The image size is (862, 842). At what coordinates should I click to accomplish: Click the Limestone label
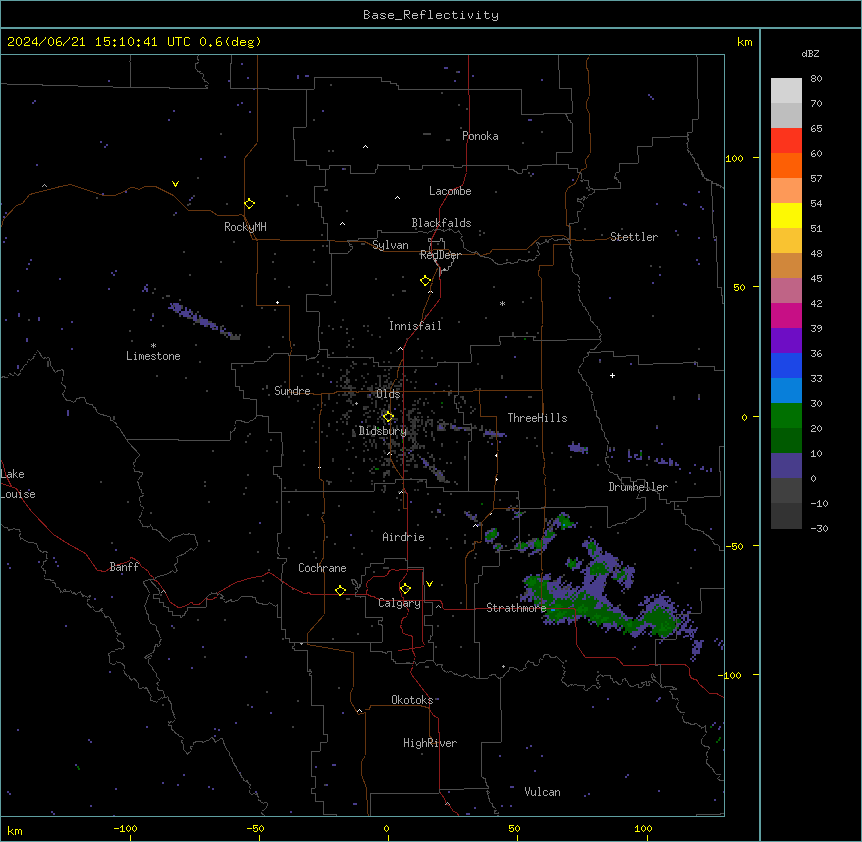tap(153, 356)
